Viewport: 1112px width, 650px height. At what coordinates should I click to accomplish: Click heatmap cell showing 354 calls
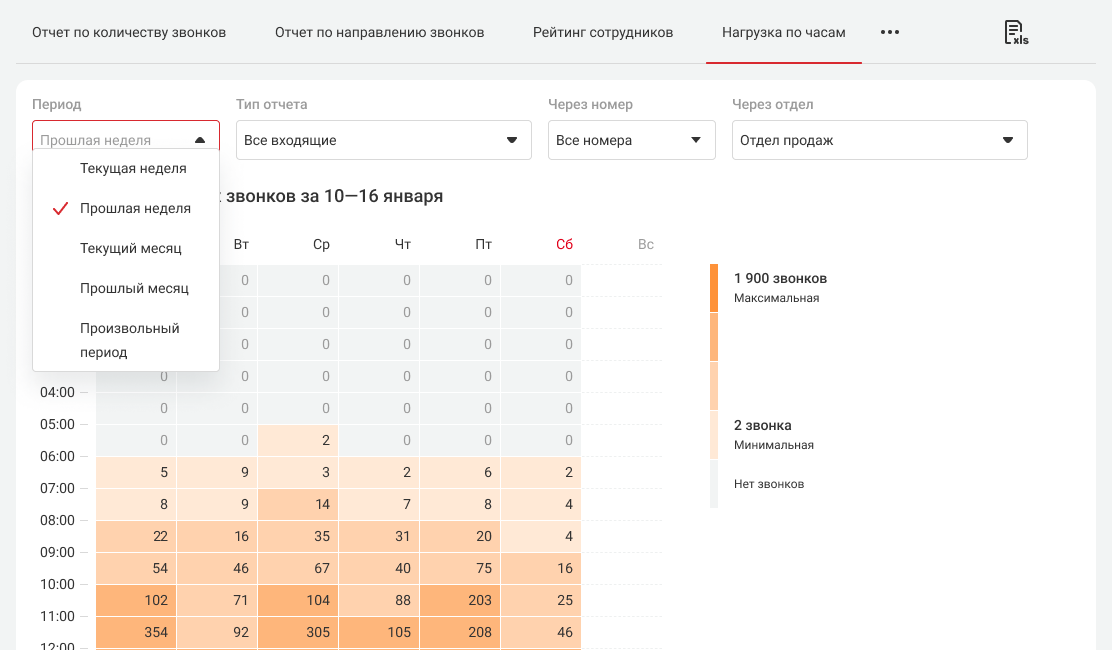(137, 632)
